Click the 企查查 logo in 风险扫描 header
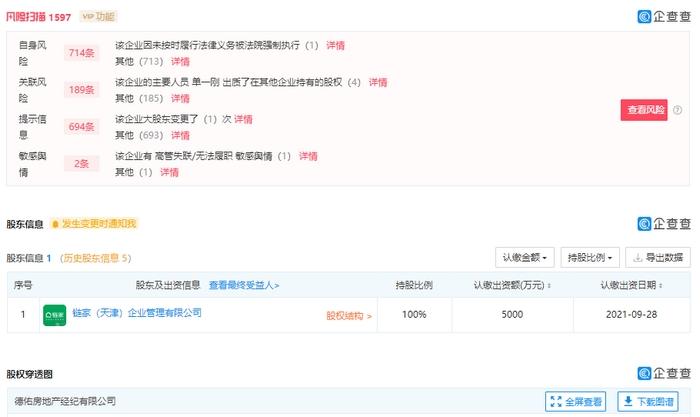The image size is (700, 417). point(664,16)
